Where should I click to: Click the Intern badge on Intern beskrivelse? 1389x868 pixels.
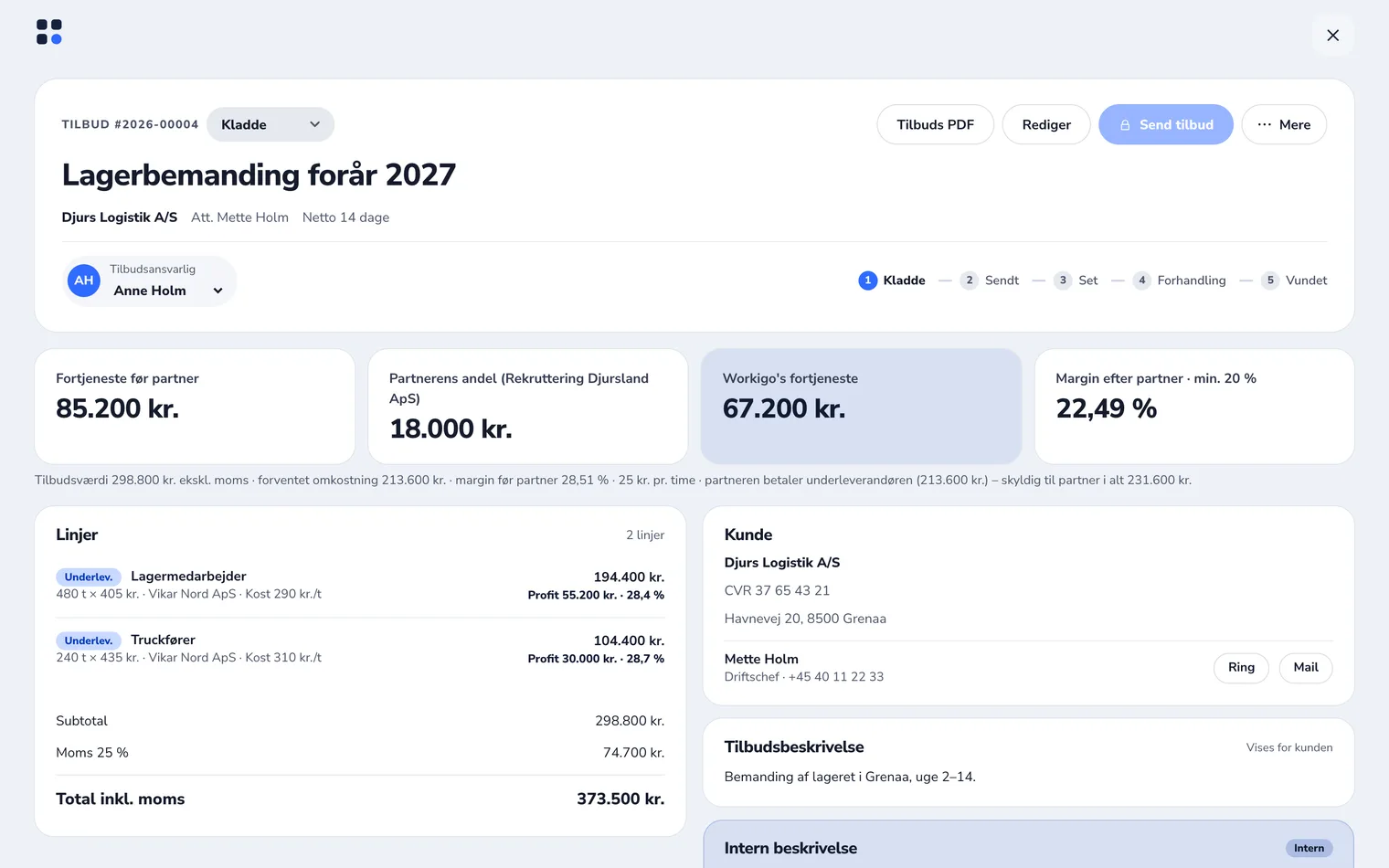coord(1309,849)
